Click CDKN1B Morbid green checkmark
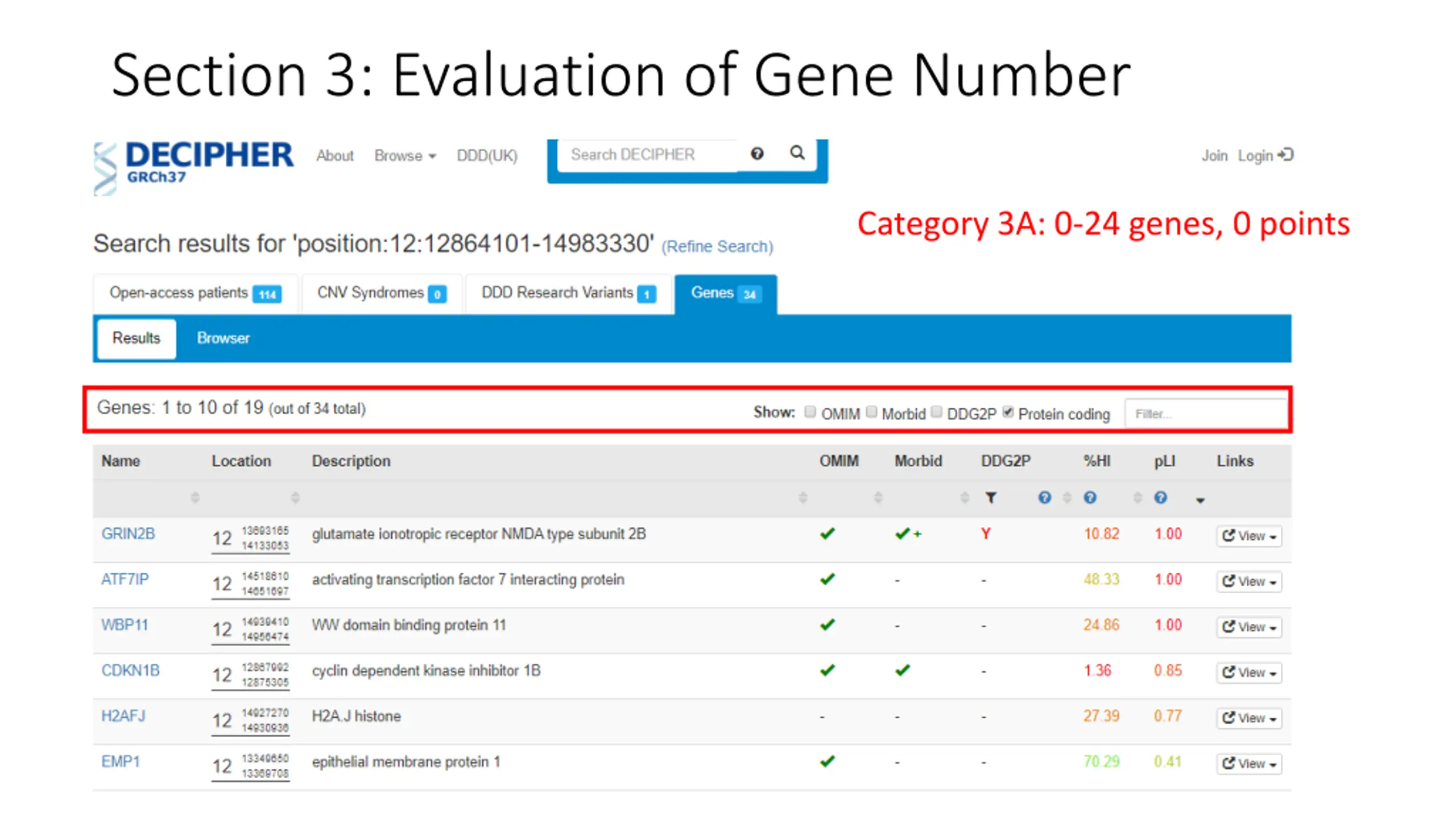The image size is (1456, 819). (903, 670)
